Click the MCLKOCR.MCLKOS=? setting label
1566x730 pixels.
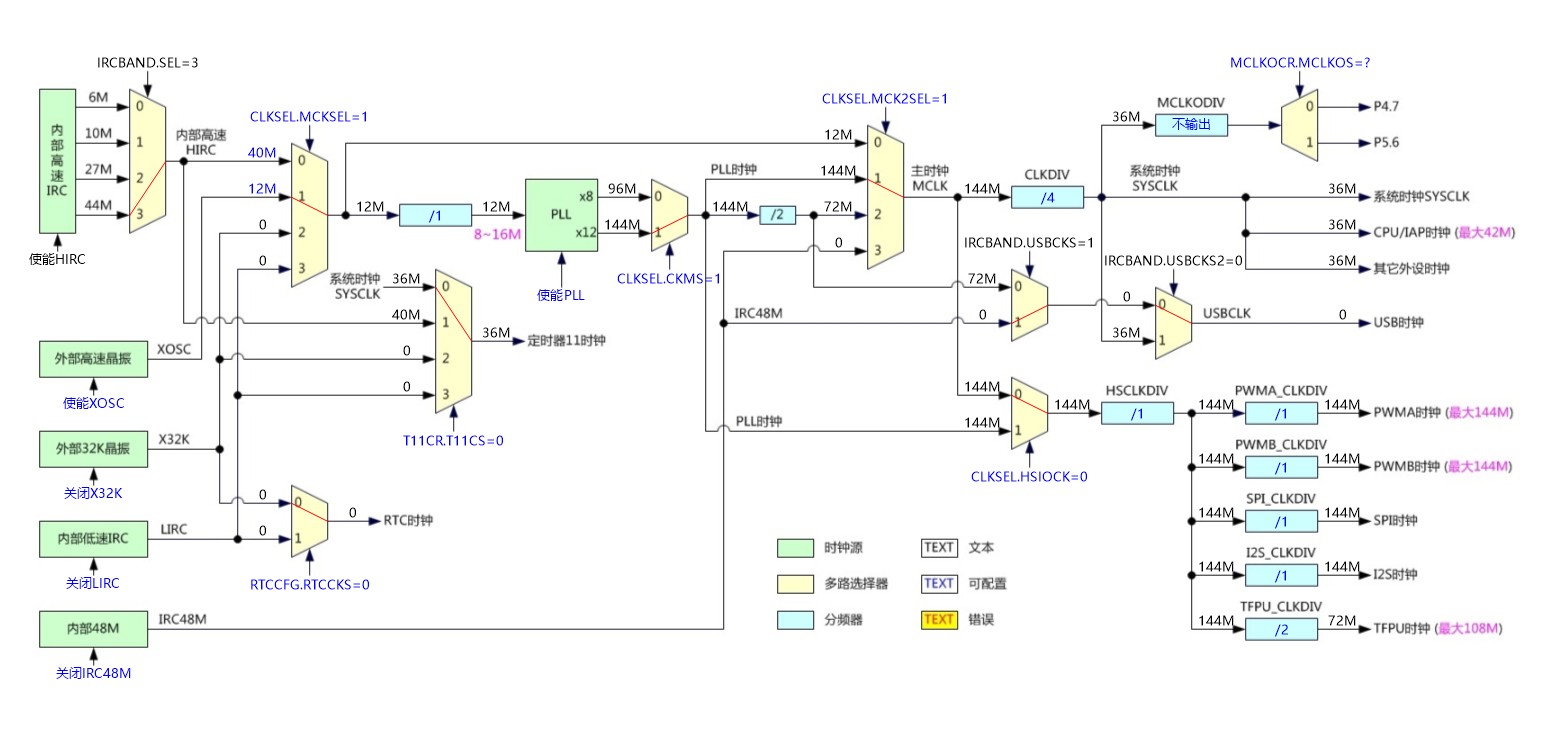click(1299, 63)
